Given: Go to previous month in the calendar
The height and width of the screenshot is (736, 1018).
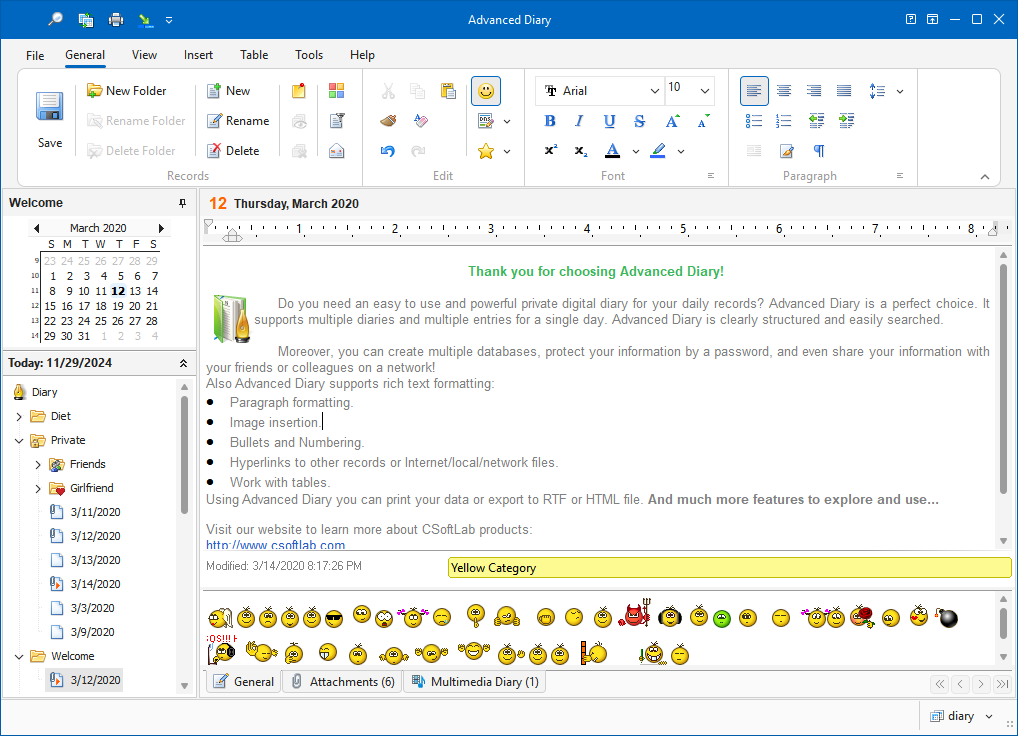Looking at the screenshot, I should point(36,228).
